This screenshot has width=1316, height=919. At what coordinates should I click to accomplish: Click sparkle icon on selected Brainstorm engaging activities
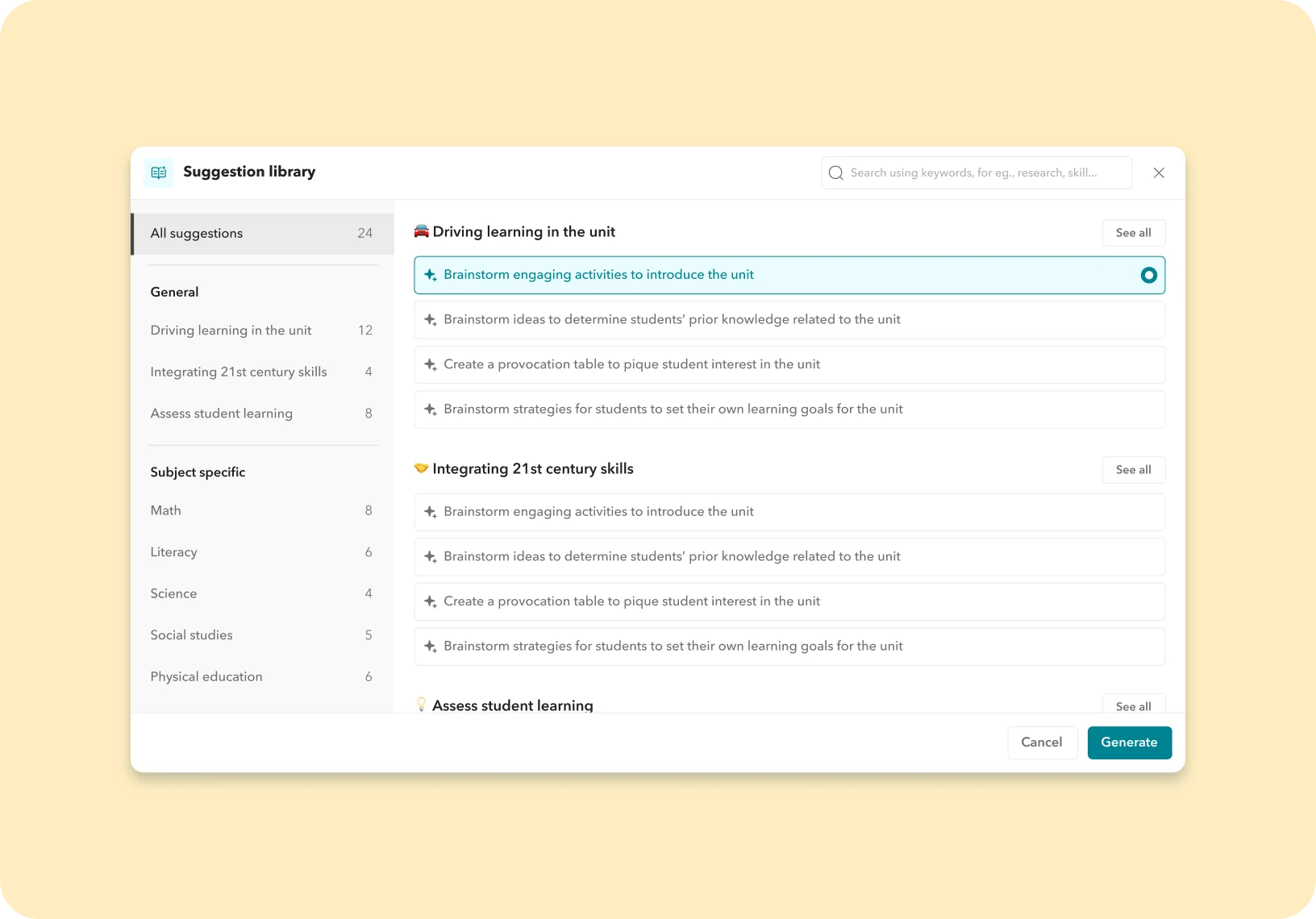431,275
